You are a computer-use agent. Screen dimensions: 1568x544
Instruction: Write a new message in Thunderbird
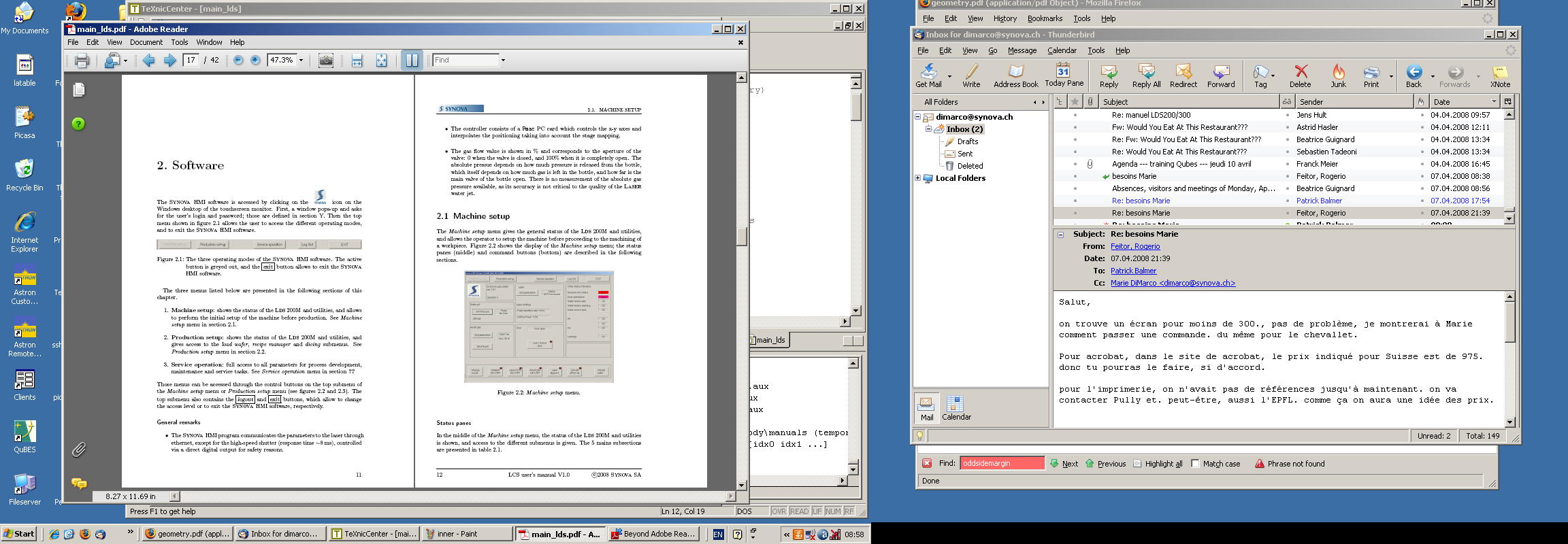tap(971, 75)
